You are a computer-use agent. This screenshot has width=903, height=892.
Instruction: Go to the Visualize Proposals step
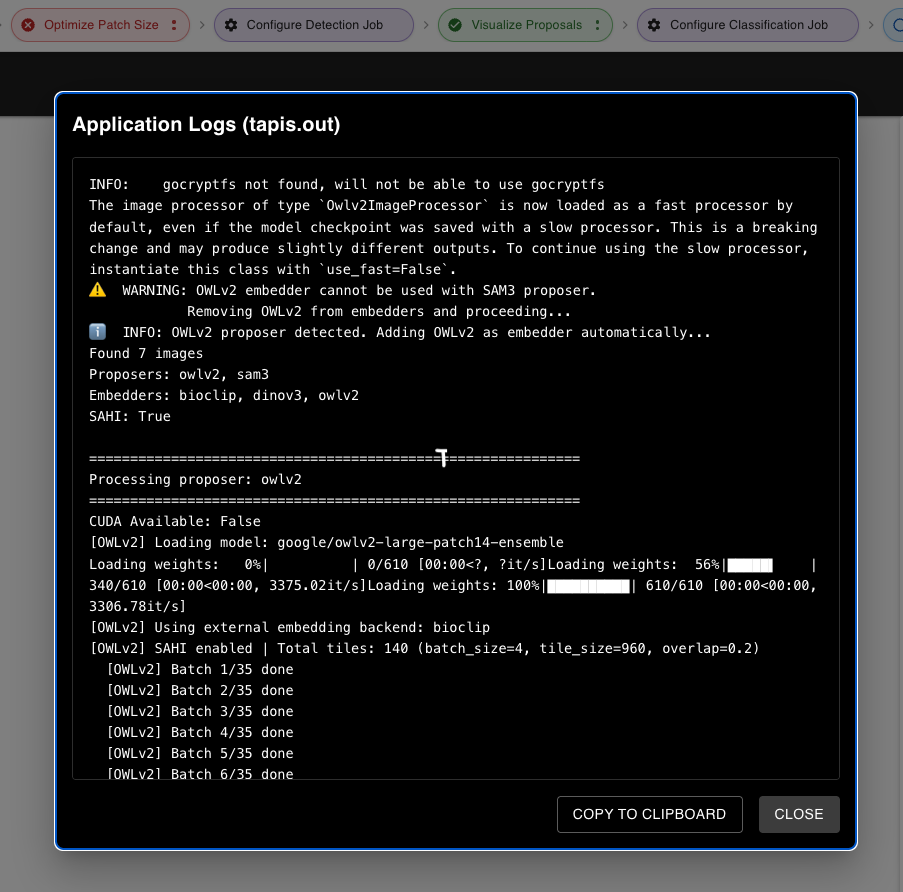tap(525, 25)
